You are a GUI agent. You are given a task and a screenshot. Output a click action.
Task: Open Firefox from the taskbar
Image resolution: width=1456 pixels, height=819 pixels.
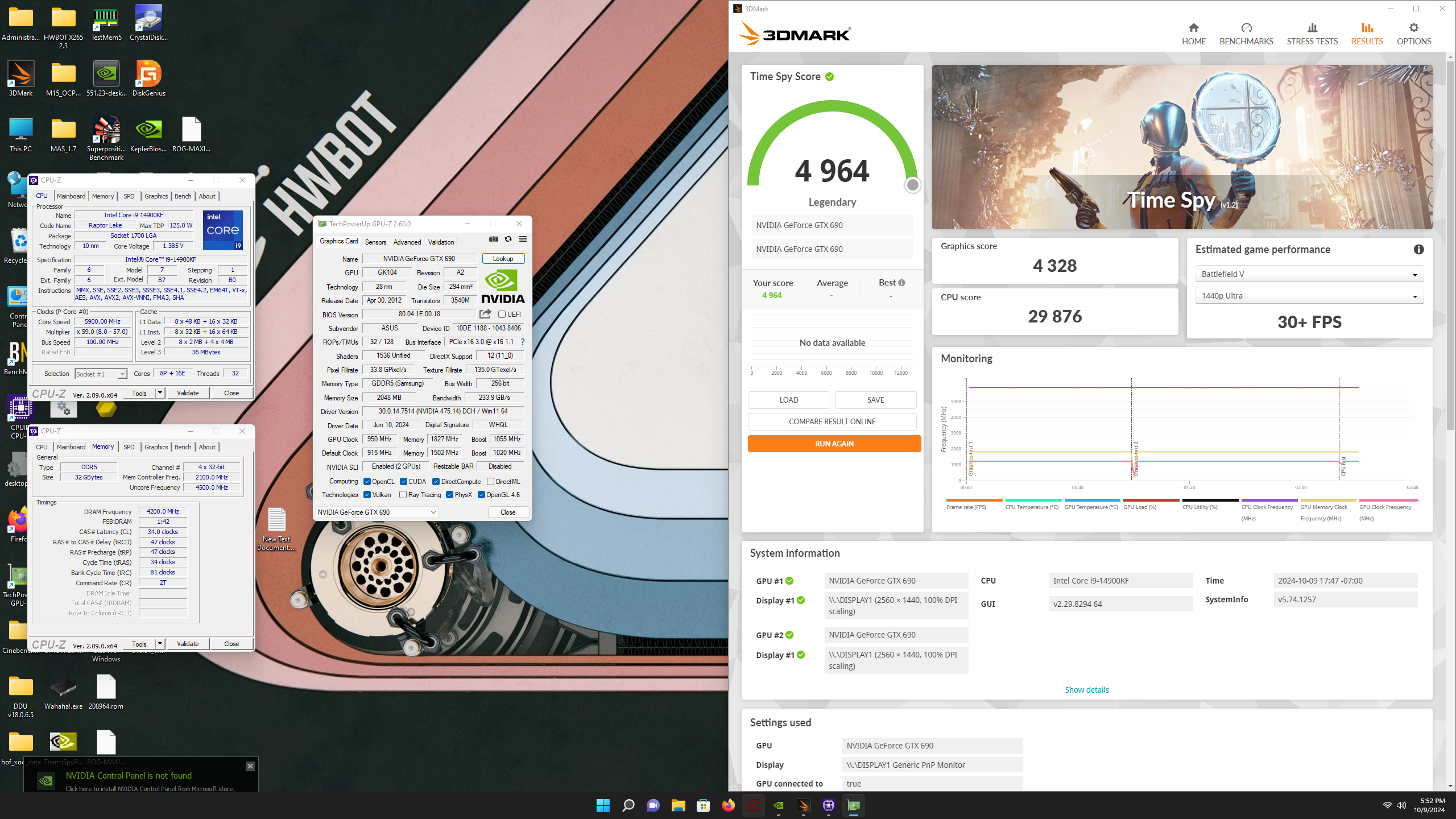pos(728,805)
